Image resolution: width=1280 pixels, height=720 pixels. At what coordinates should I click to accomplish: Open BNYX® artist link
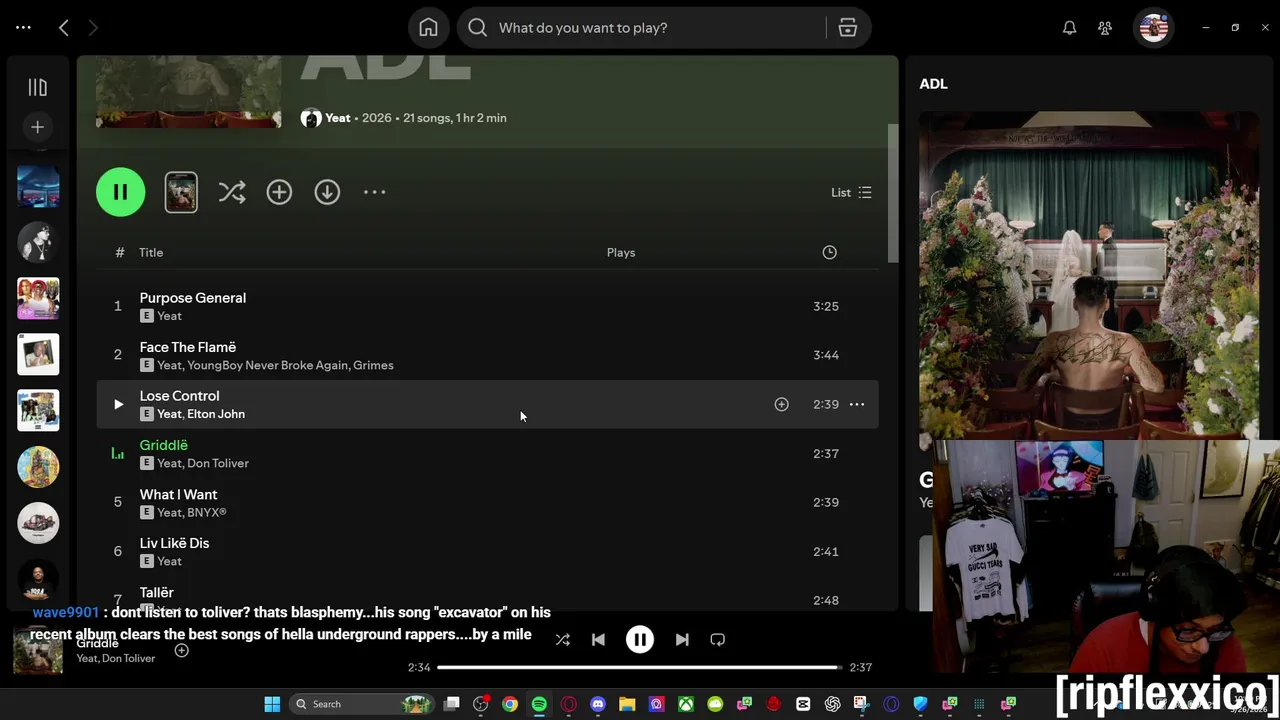click(x=207, y=512)
